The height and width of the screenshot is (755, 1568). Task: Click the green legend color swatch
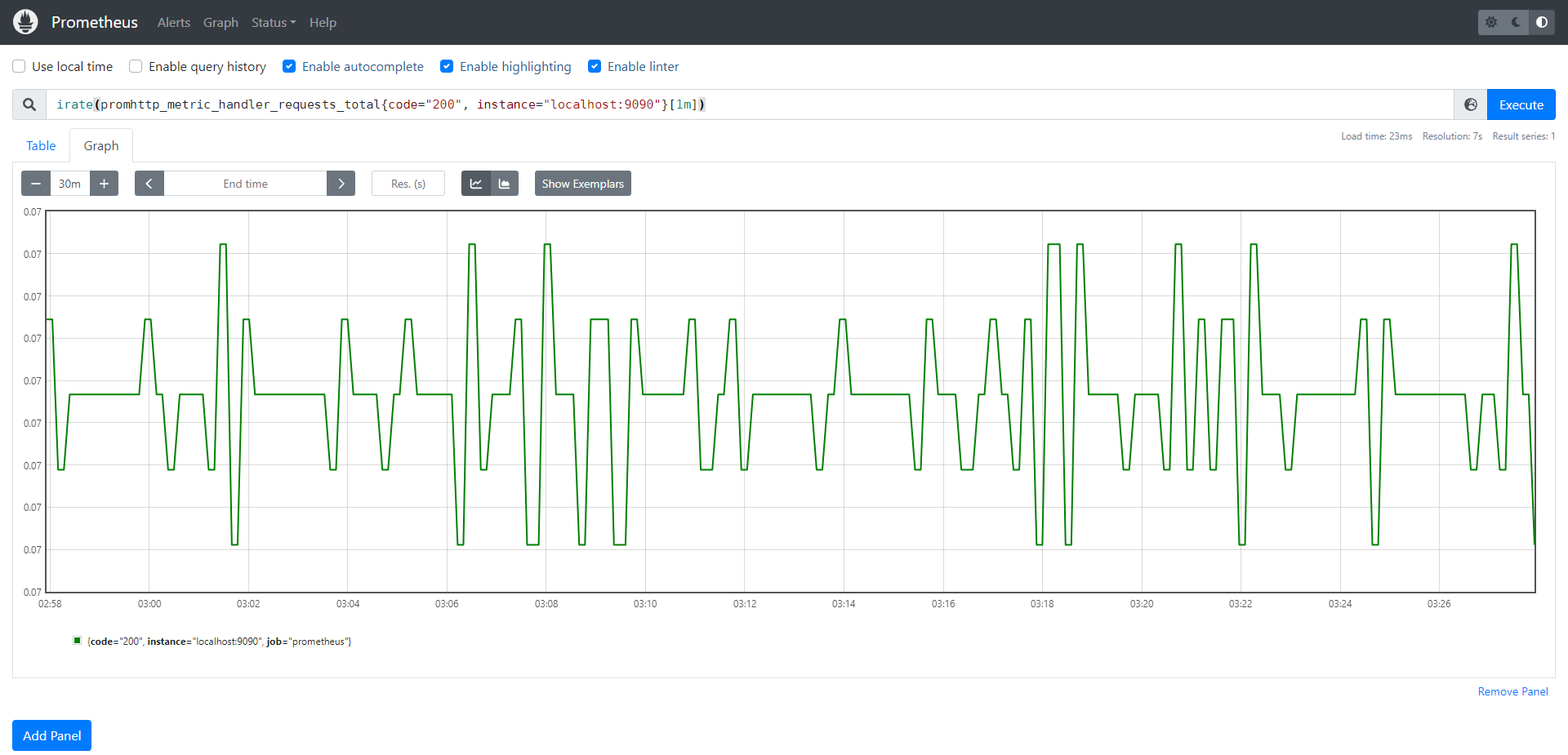pyautogui.click(x=78, y=641)
